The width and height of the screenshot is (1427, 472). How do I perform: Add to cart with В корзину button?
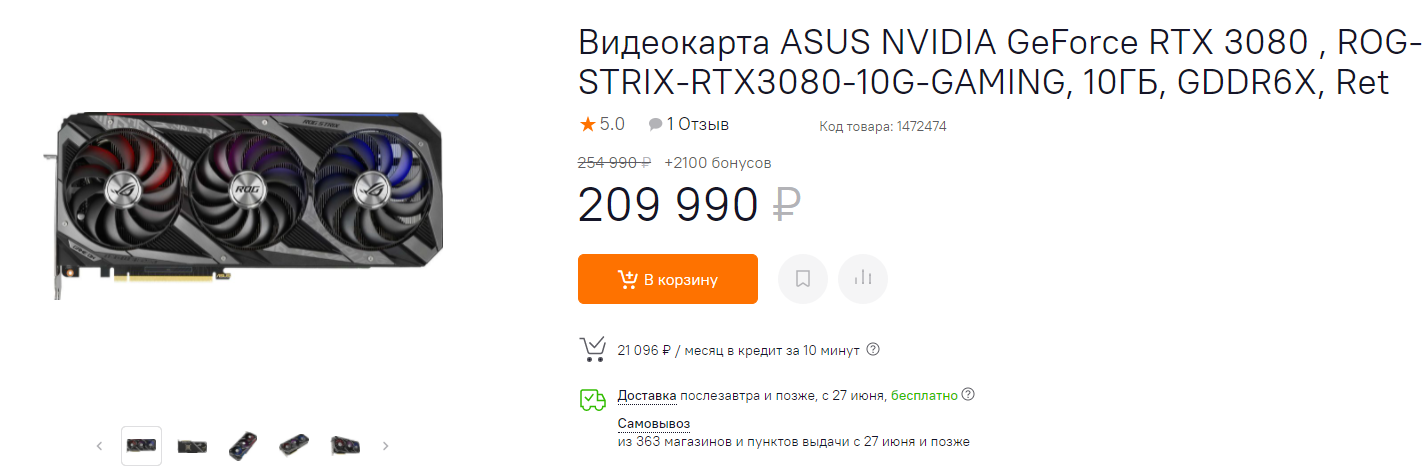click(667, 279)
